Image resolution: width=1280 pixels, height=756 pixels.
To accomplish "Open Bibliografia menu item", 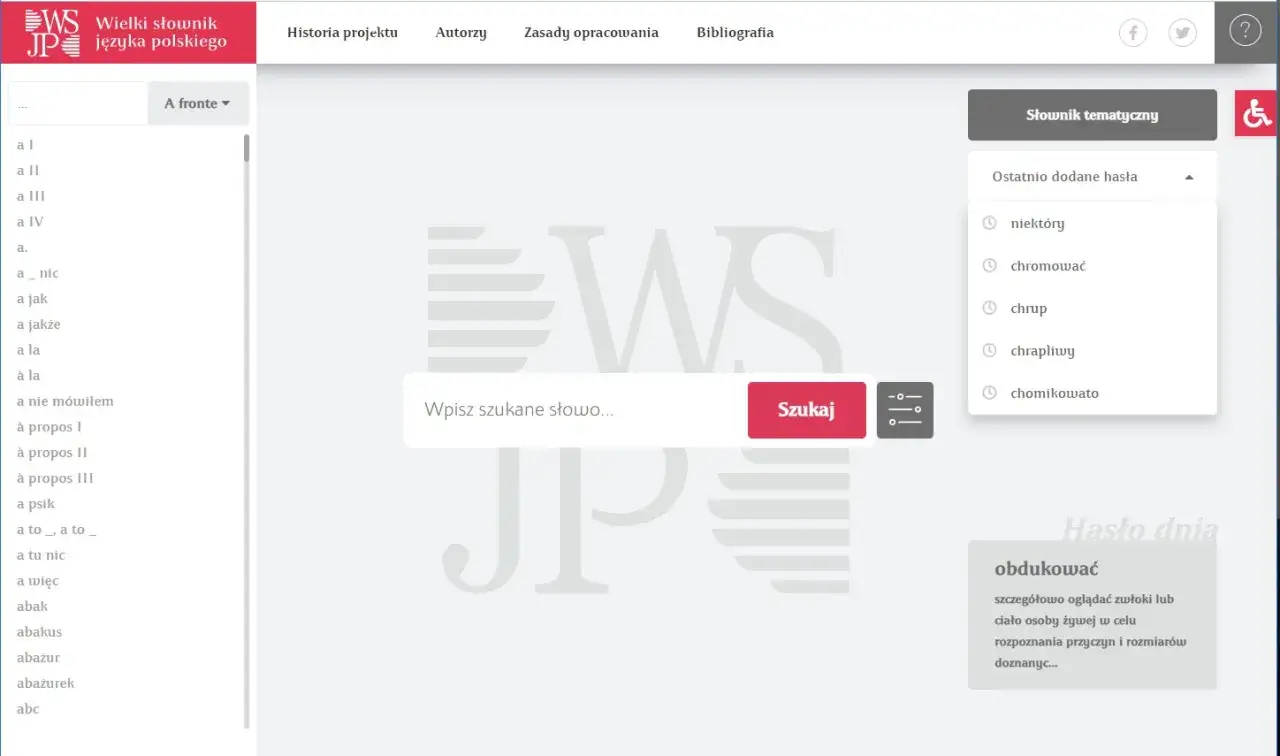I will (x=735, y=32).
